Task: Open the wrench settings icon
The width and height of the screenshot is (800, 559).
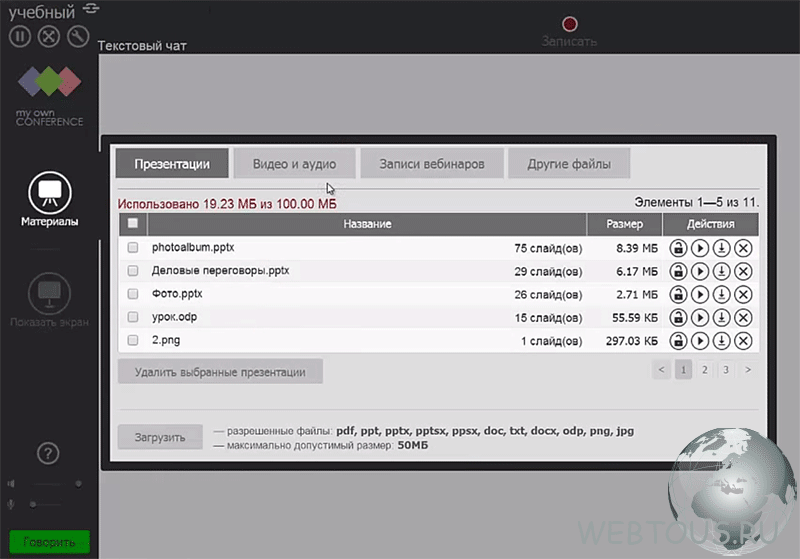Action: [78, 36]
